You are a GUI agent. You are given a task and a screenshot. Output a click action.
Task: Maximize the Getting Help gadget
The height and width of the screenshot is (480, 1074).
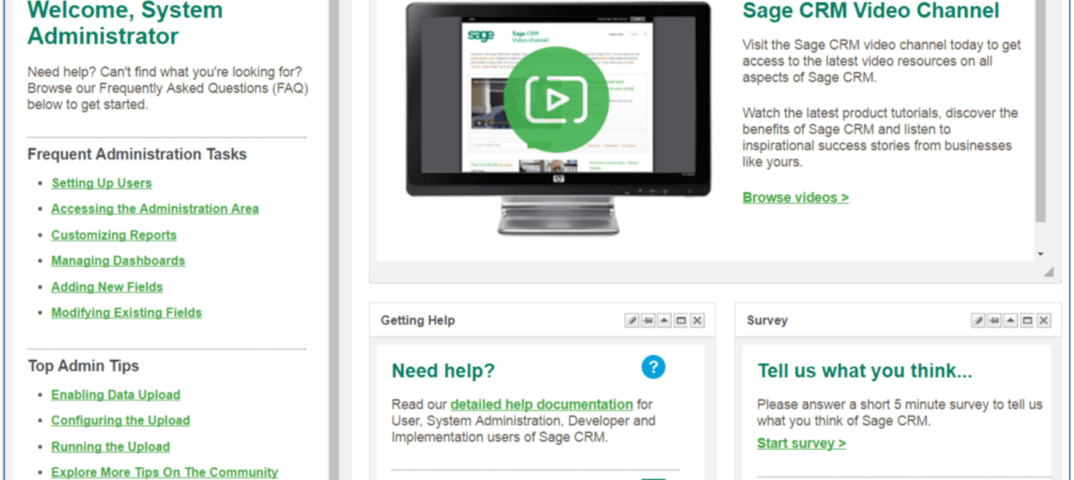(681, 320)
